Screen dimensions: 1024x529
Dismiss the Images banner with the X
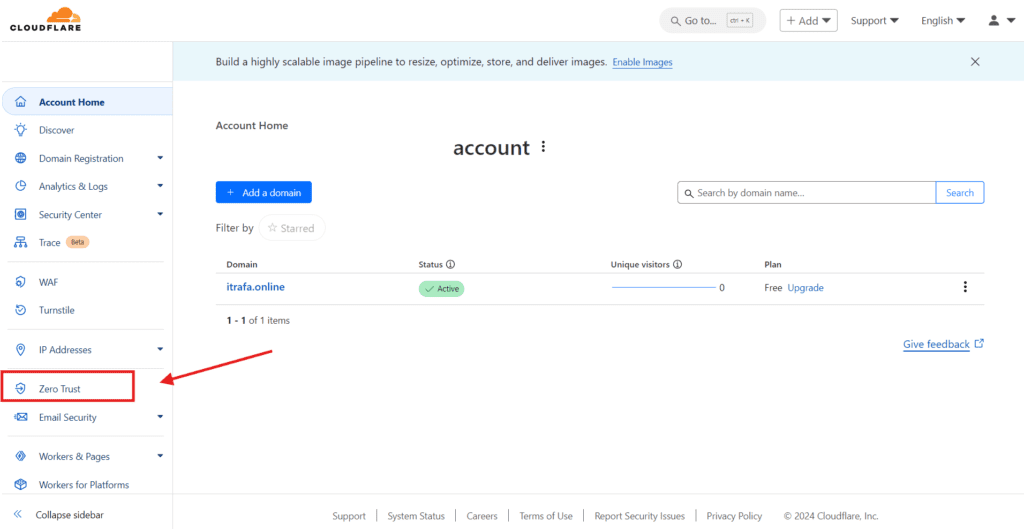pos(975,62)
